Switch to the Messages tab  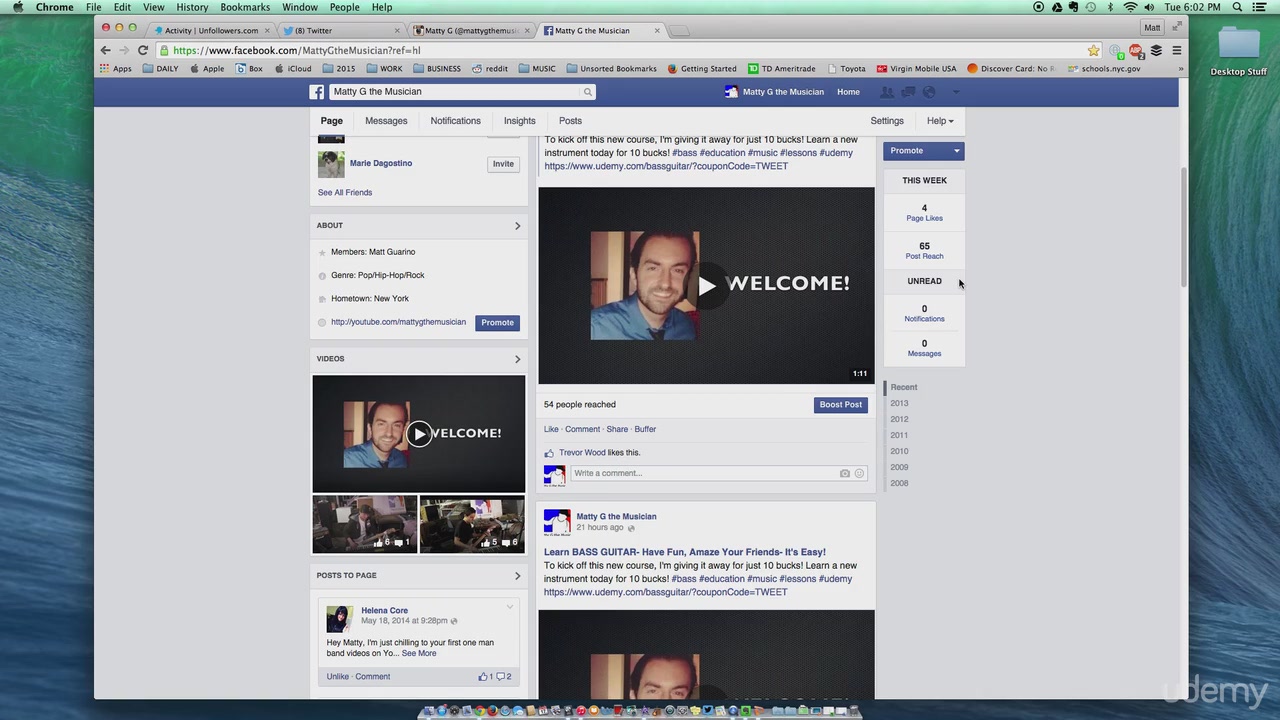pyautogui.click(x=386, y=121)
